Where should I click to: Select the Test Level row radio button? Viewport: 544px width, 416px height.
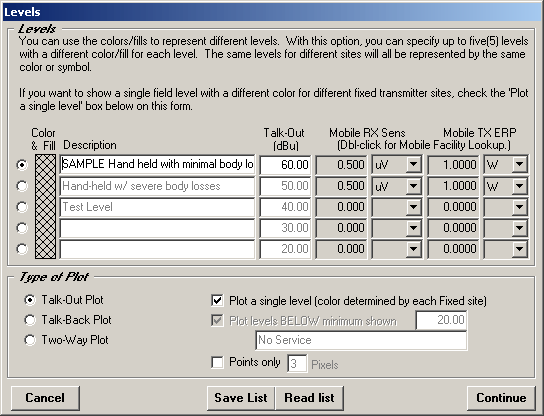pyautogui.click(x=22, y=207)
